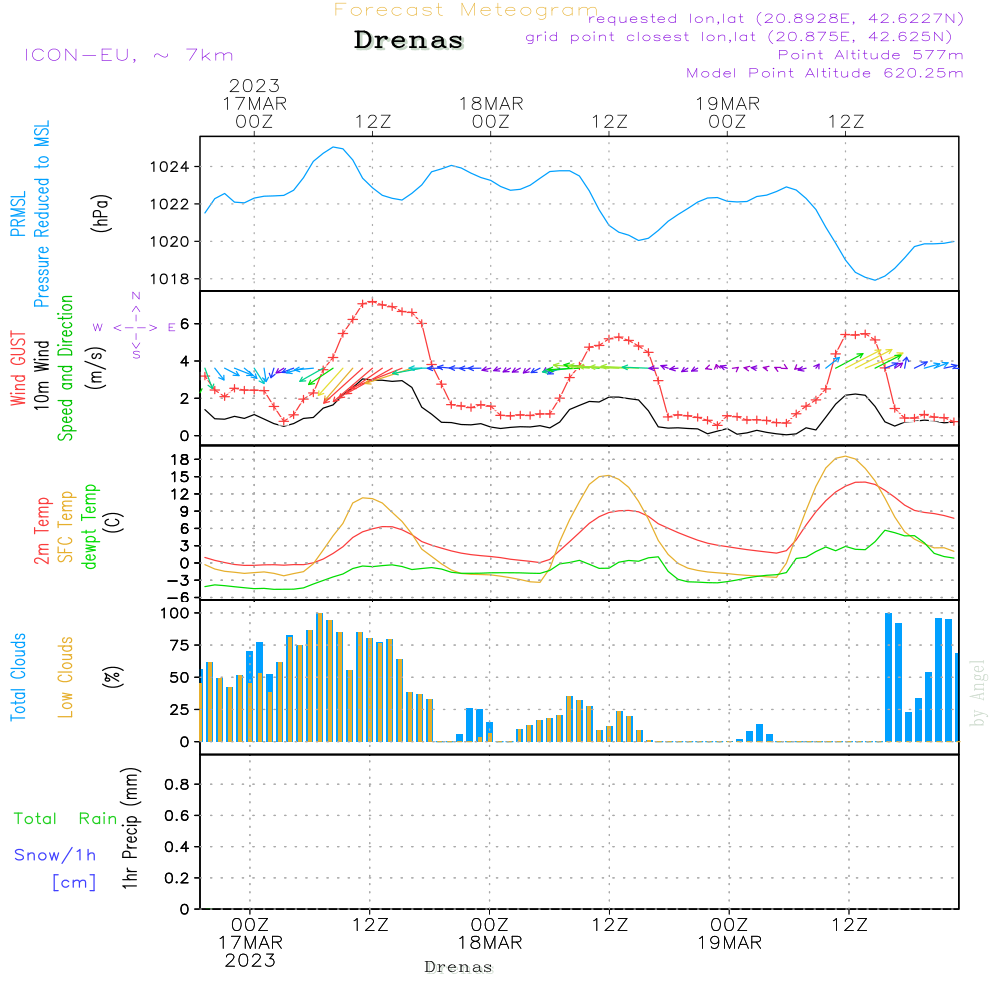Click the '(%)' cloud unit label
This screenshot has height=1000, width=1000.
(x=113, y=677)
